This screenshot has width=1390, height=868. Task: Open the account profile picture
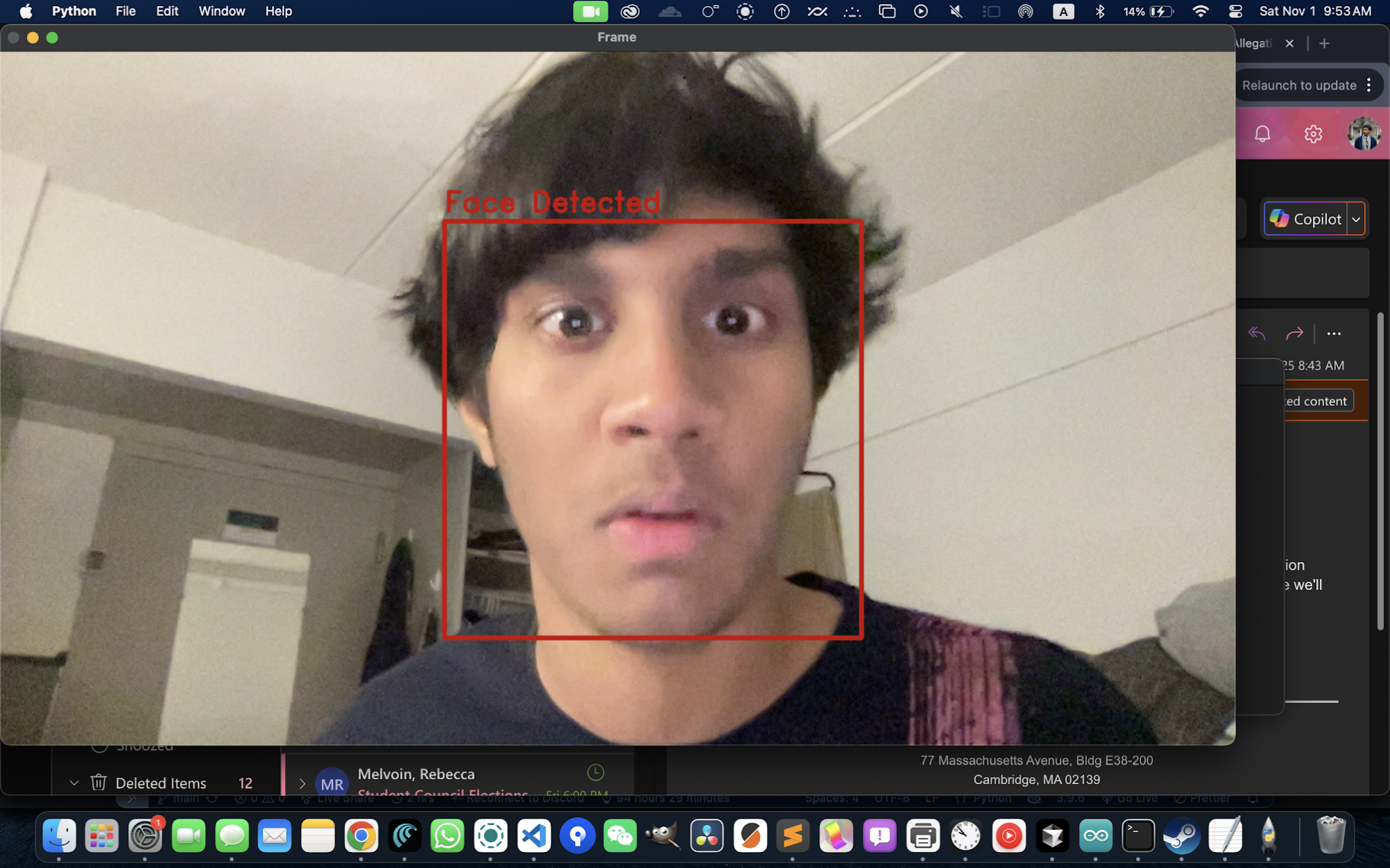click(1364, 133)
